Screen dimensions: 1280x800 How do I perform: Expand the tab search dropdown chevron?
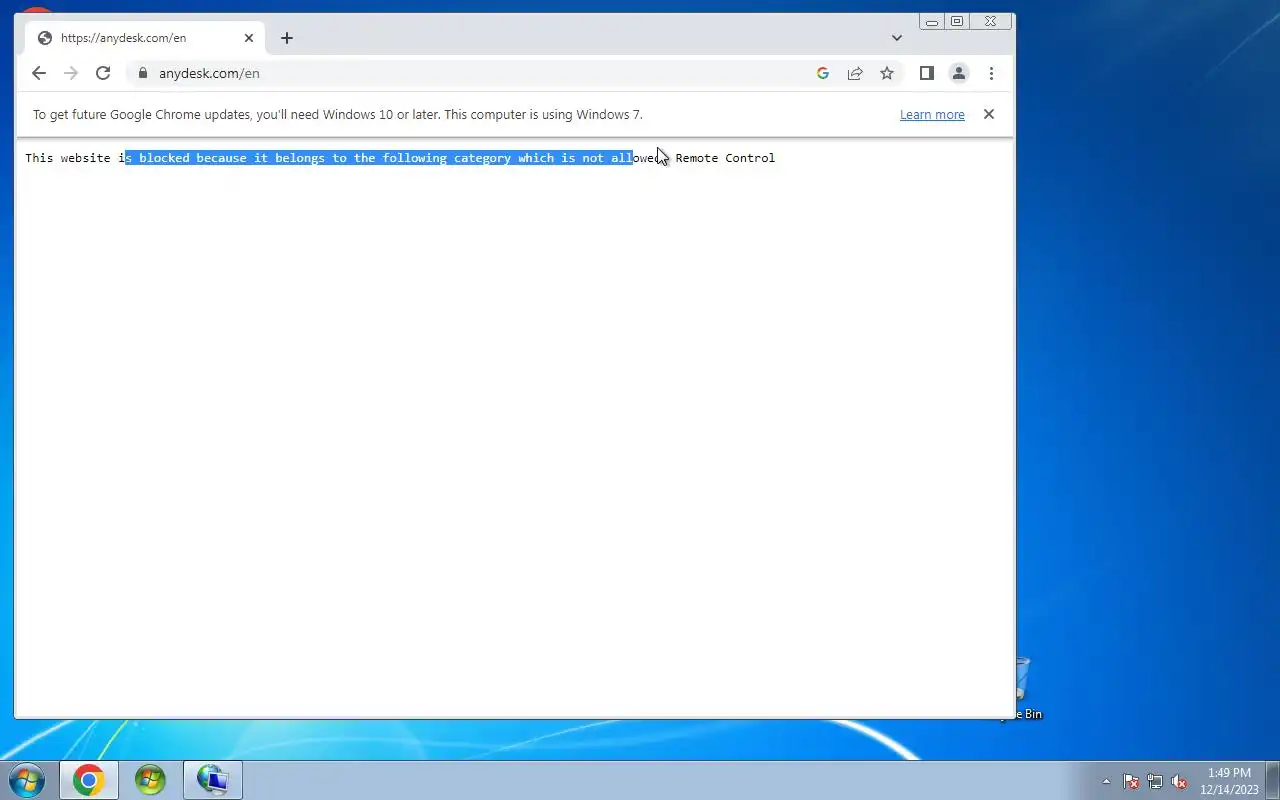coord(897,38)
